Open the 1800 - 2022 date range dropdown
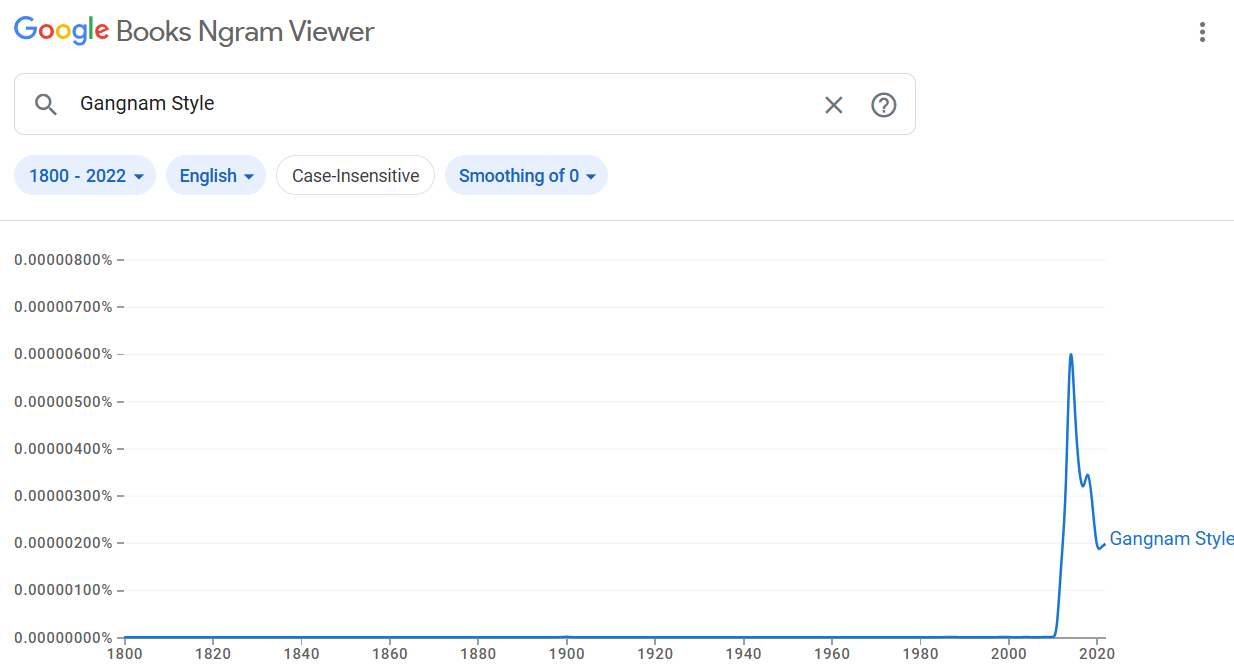This screenshot has height=666, width=1234. (85, 176)
